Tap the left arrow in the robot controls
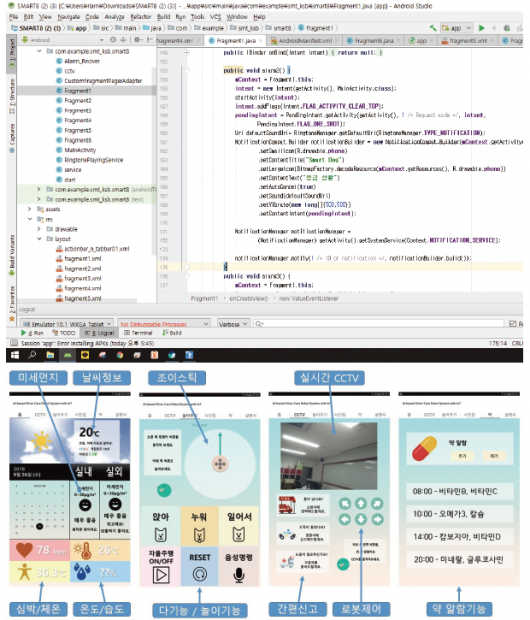The width and height of the screenshot is (530, 620). pyautogui.click(x=345, y=519)
